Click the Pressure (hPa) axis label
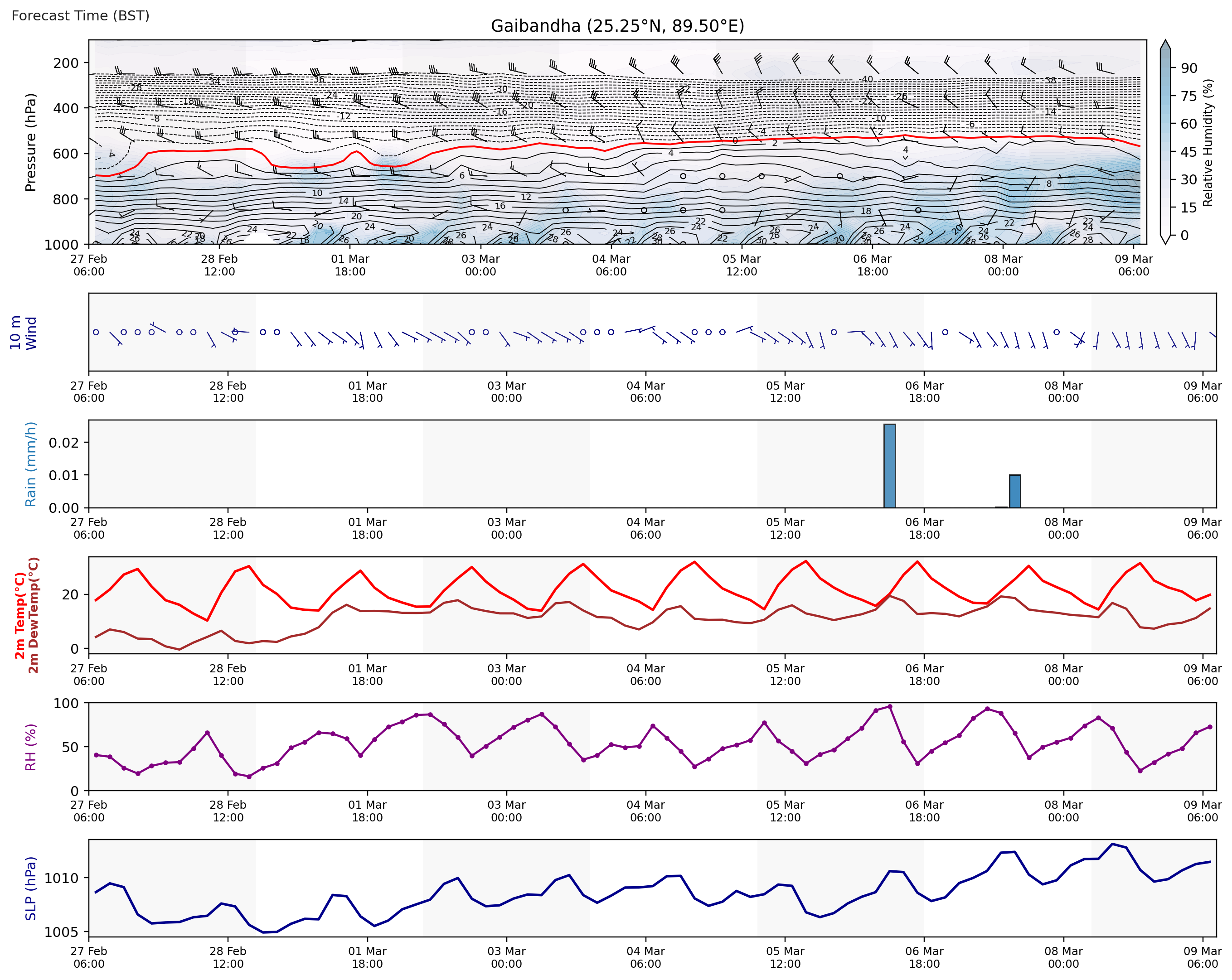The height and width of the screenshot is (980, 1232). tap(31, 142)
